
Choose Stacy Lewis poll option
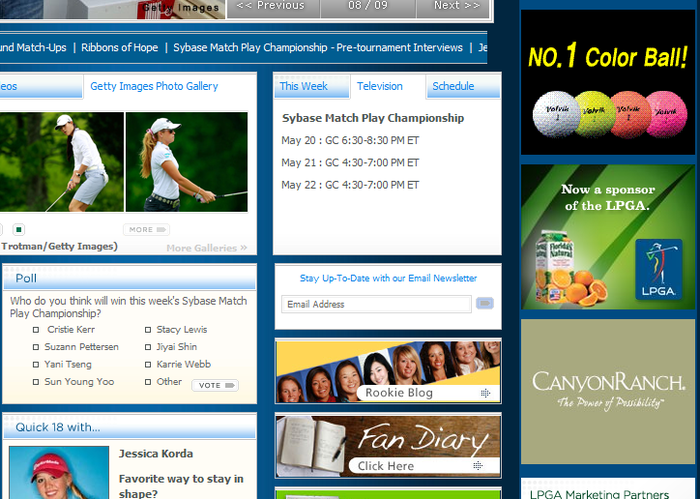coord(149,329)
